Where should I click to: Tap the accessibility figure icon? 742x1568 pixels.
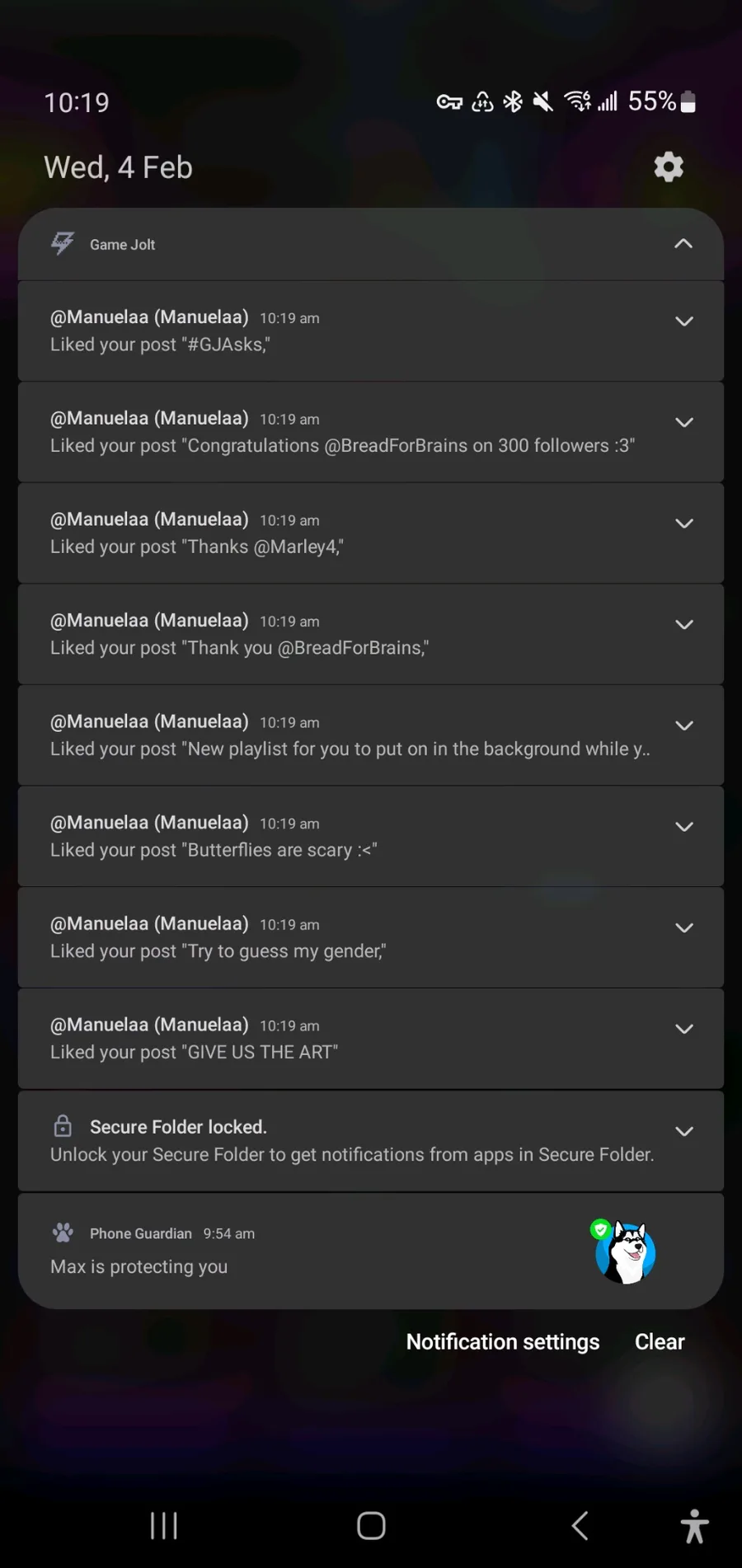pyautogui.click(x=694, y=1526)
